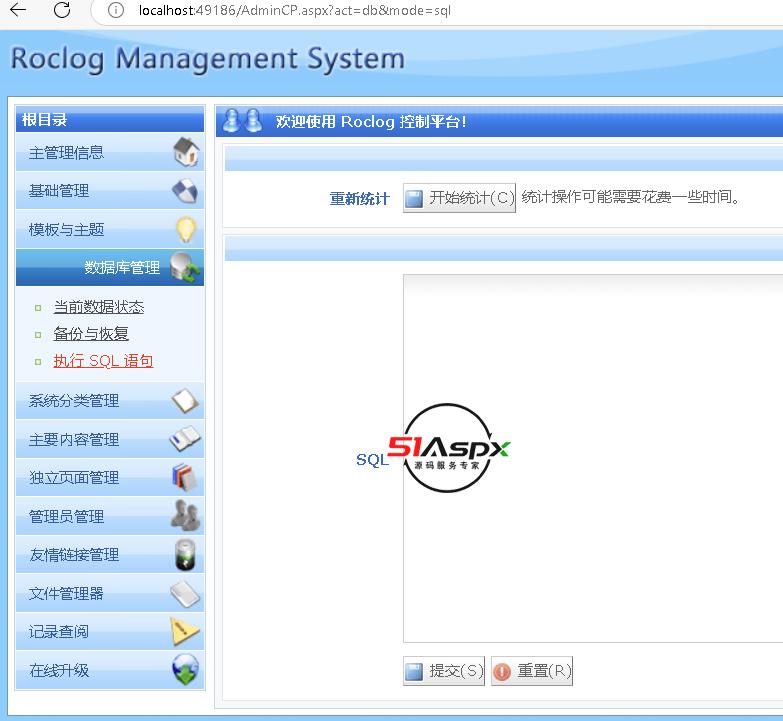783x721 pixels.
Task: Click the users icon in welcome header
Action: click(x=242, y=121)
